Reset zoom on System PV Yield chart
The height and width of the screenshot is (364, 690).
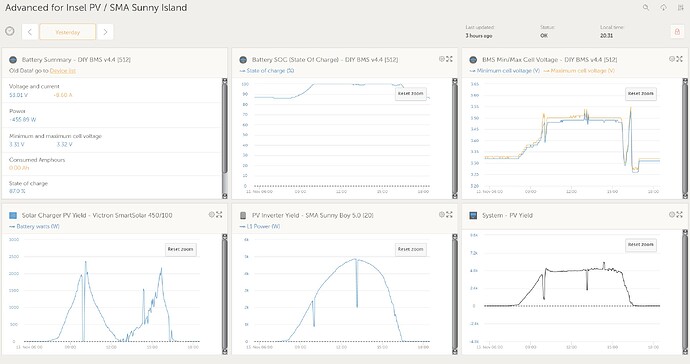click(641, 245)
